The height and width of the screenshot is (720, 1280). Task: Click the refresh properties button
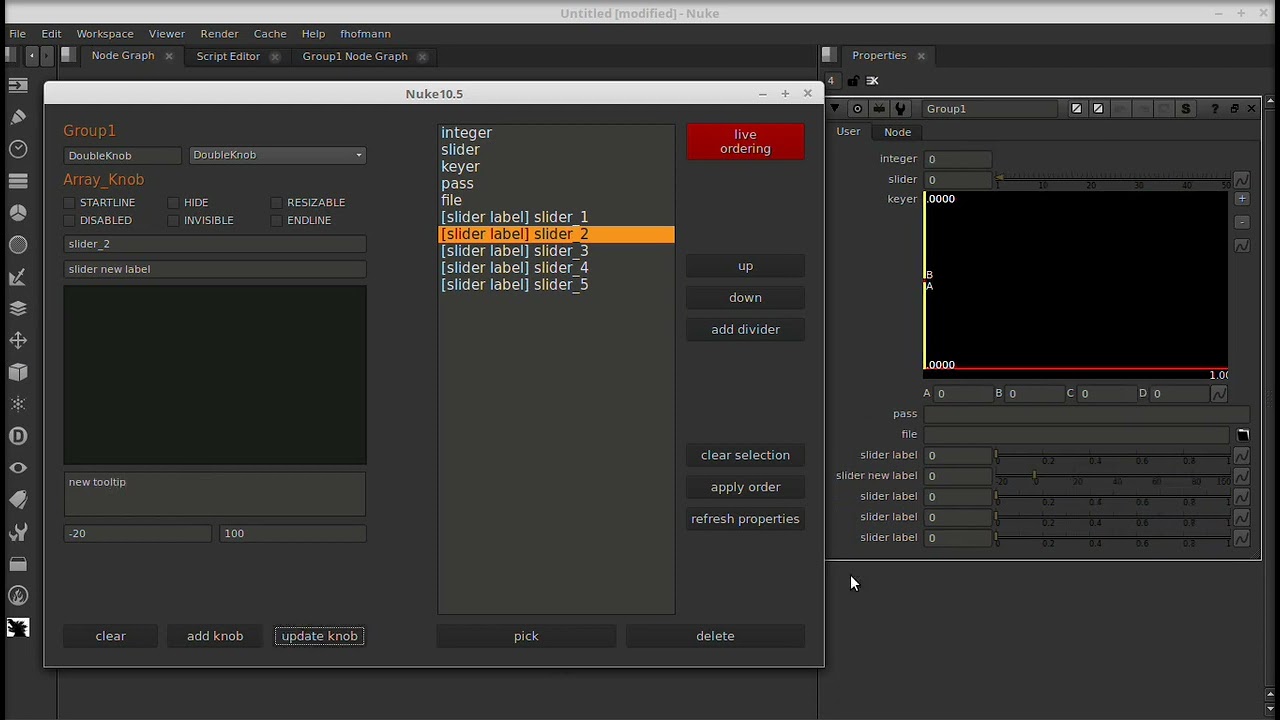[x=745, y=519]
